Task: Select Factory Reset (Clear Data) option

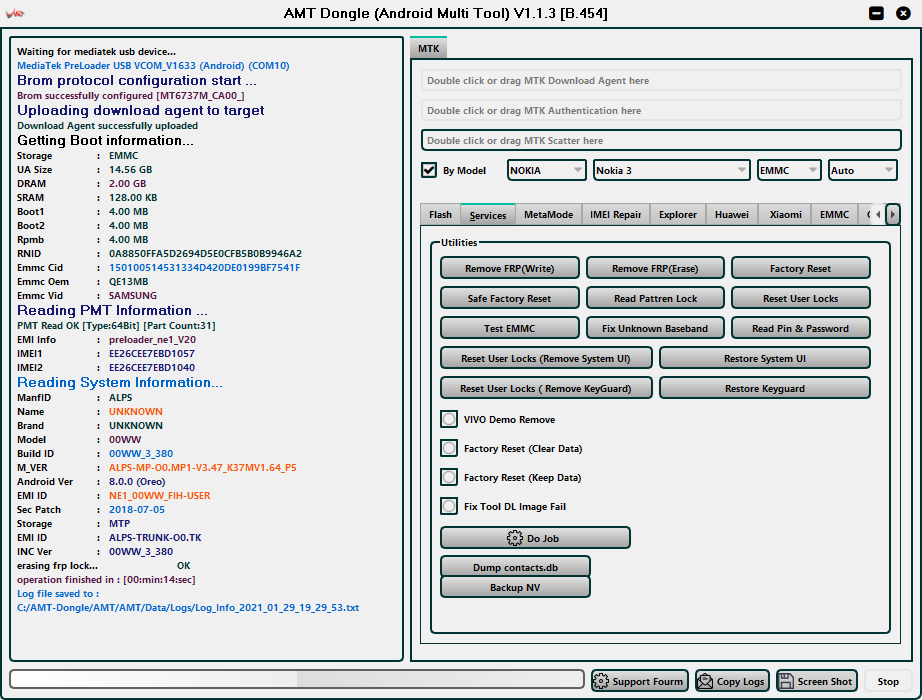Action: click(449, 448)
